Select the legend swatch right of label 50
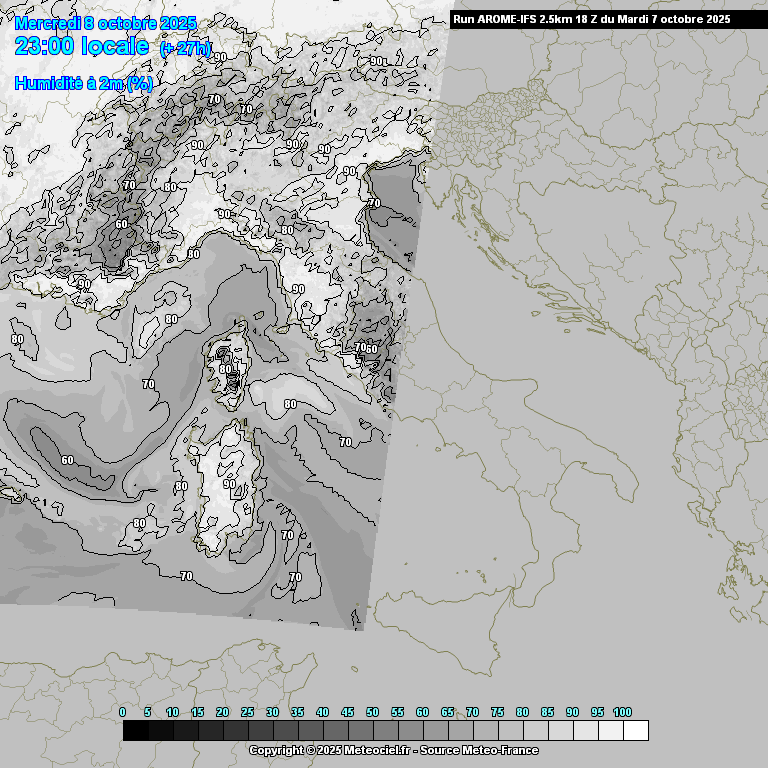Screen dimensions: 768x768 [385, 731]
